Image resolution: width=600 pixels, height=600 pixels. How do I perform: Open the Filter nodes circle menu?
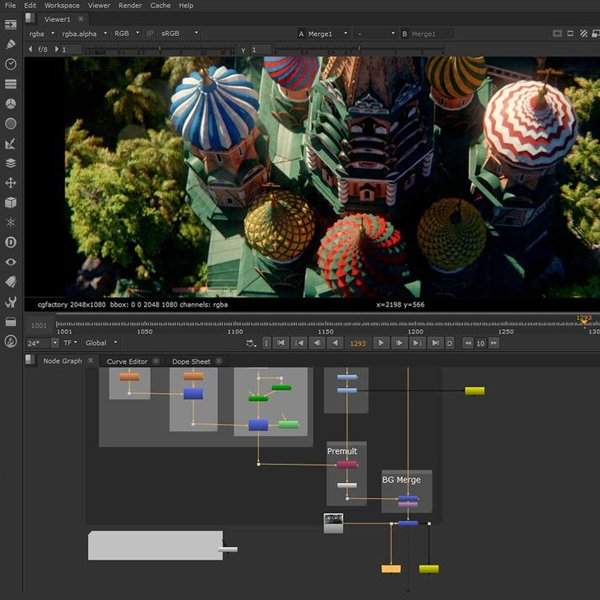point(11,124)
